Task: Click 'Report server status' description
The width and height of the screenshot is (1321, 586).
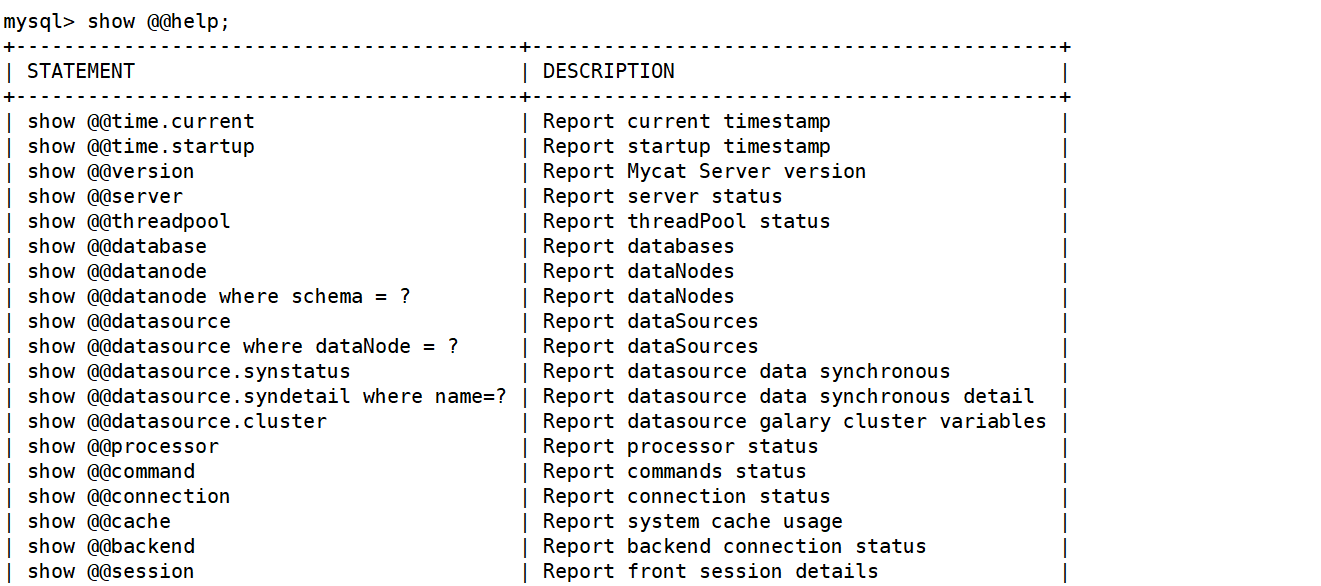Action: pyautogui.click(x=663, y=196)
